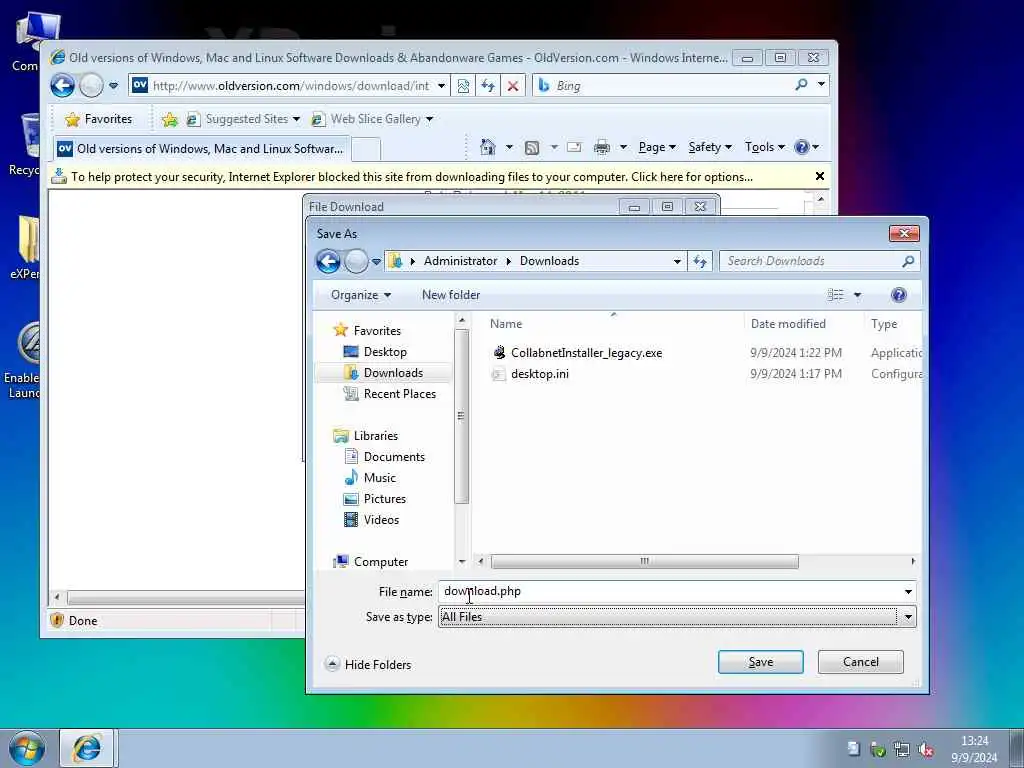The width and height of the screenshot is (1024, 768).
Task: Click the security information bar message
Action: [411, 177]
